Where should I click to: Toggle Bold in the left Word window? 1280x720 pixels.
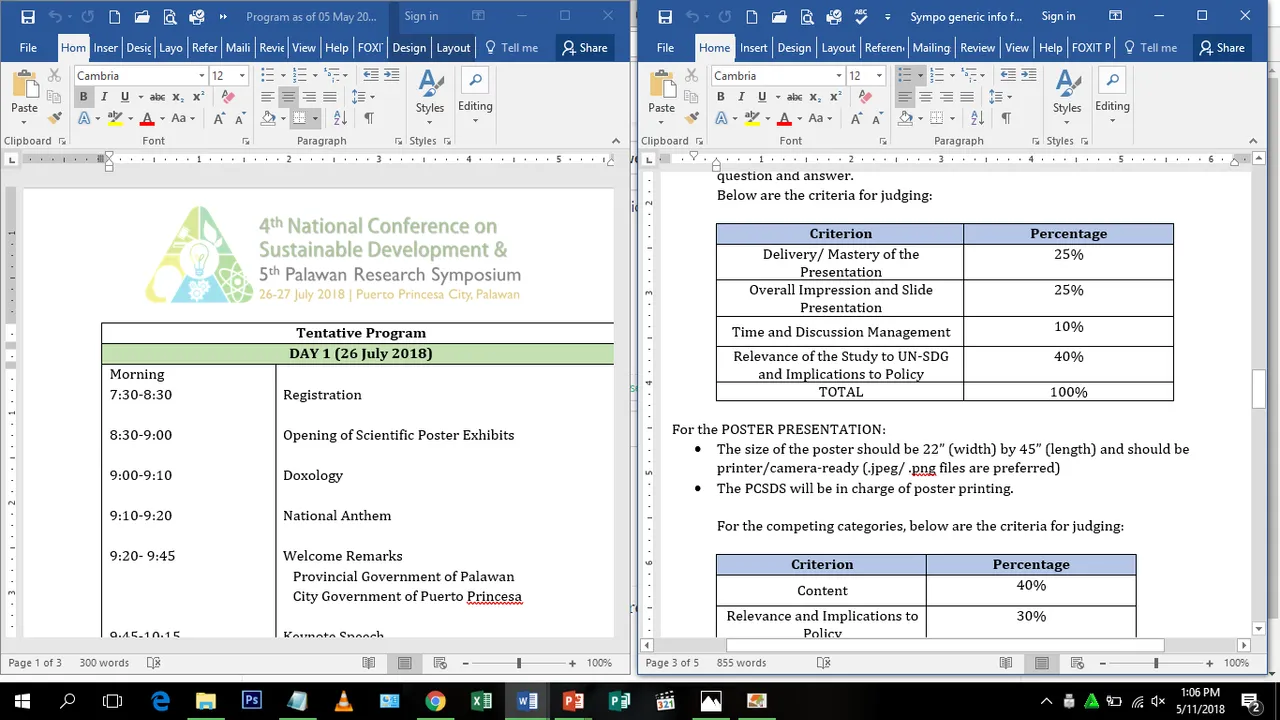pyautogui.click(x=83, y=97)
